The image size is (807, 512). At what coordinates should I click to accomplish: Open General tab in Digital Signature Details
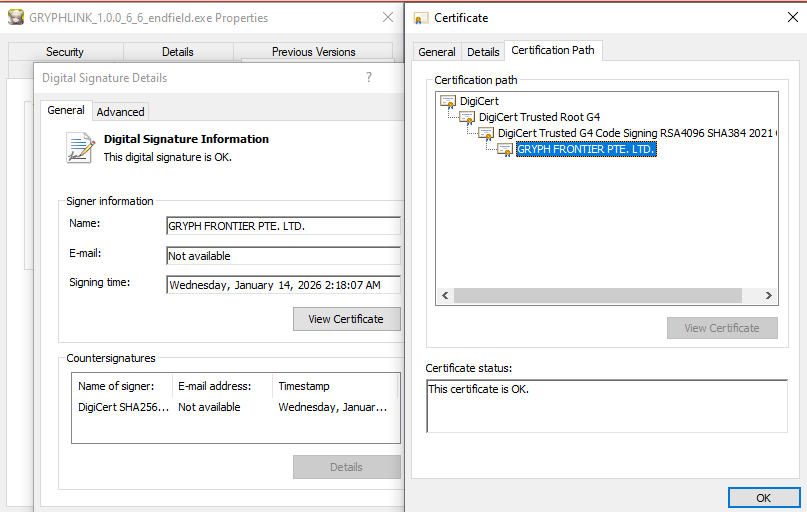(66, 110)
